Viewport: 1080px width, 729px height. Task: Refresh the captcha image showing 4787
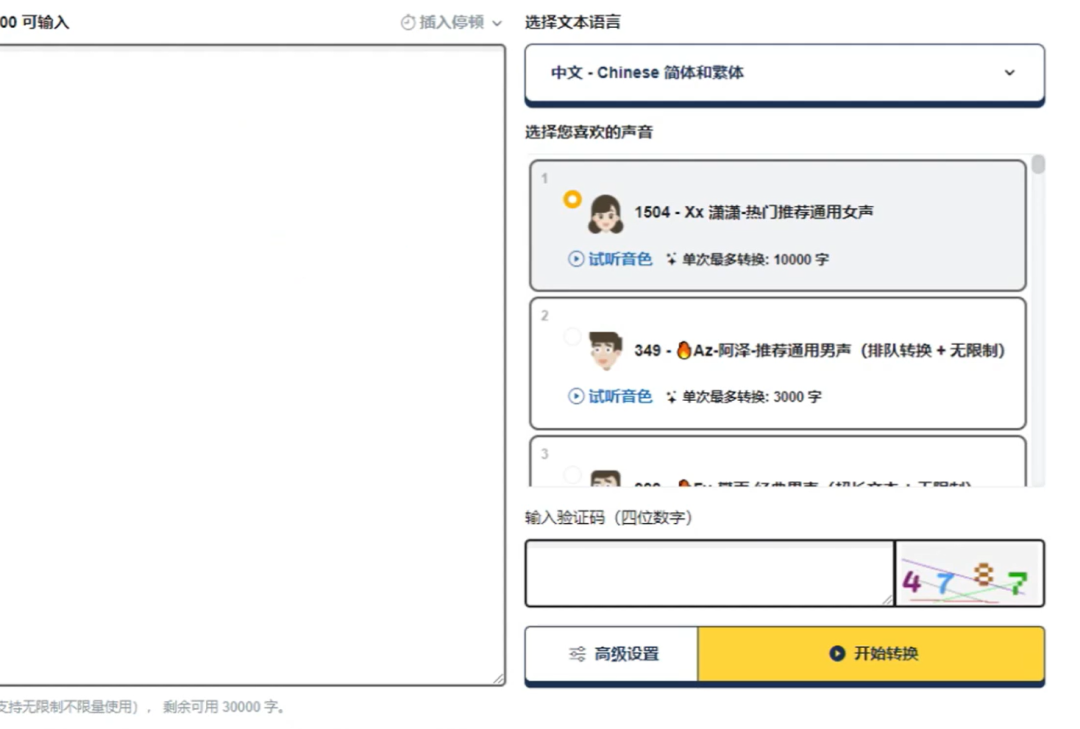coord(969,573)
